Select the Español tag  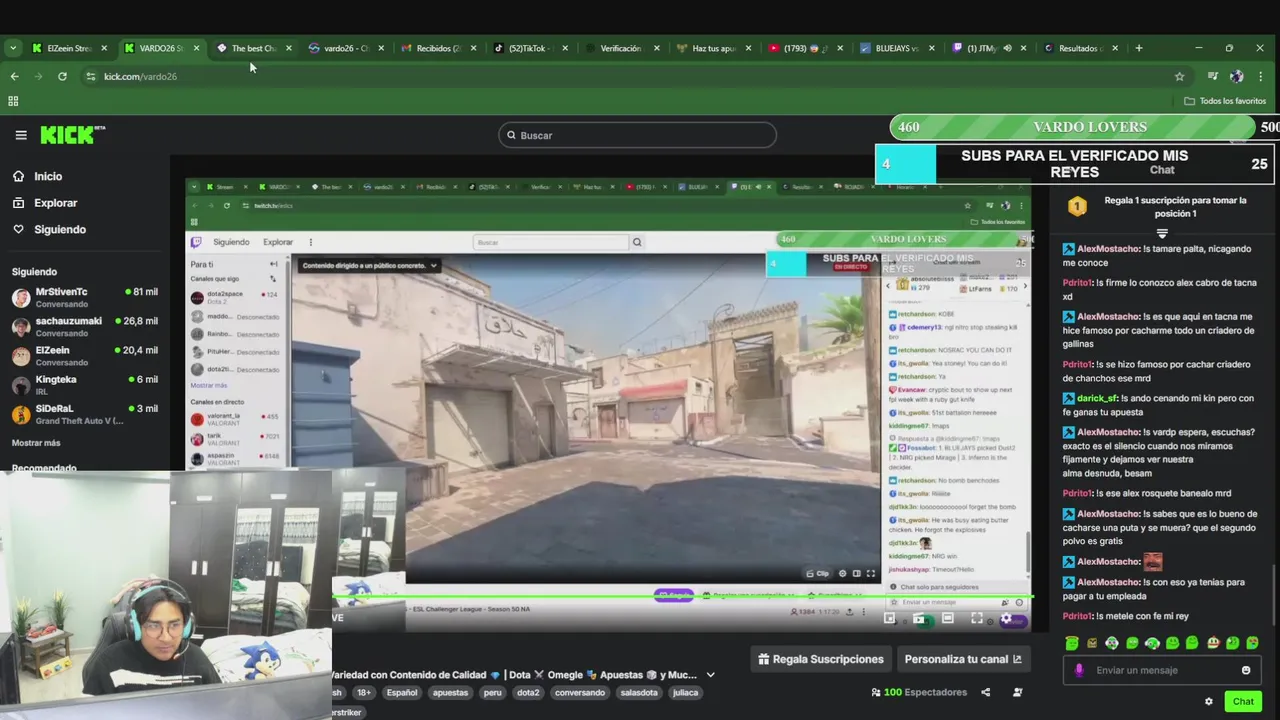click(402, 692)
